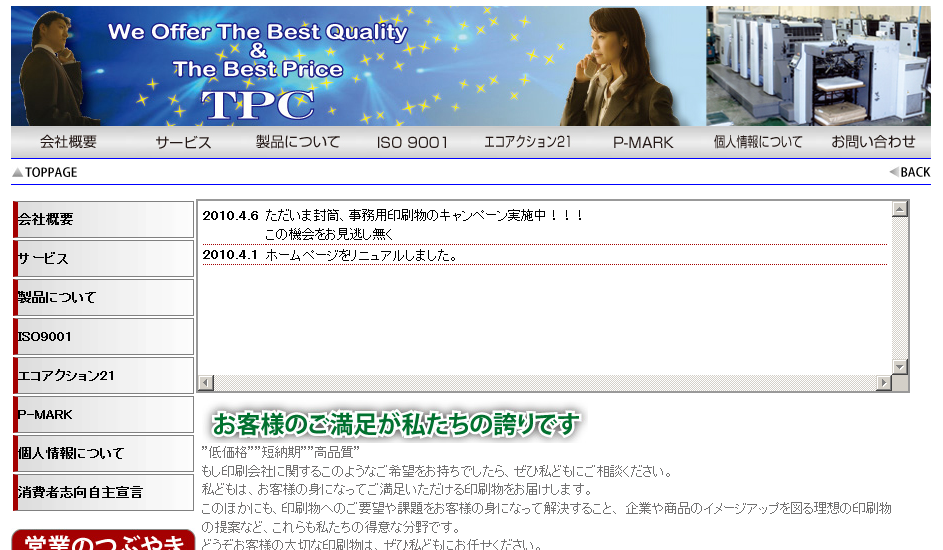
Task: Open 消費者志向自主宣言 in the sidebar
Action: 103,492
